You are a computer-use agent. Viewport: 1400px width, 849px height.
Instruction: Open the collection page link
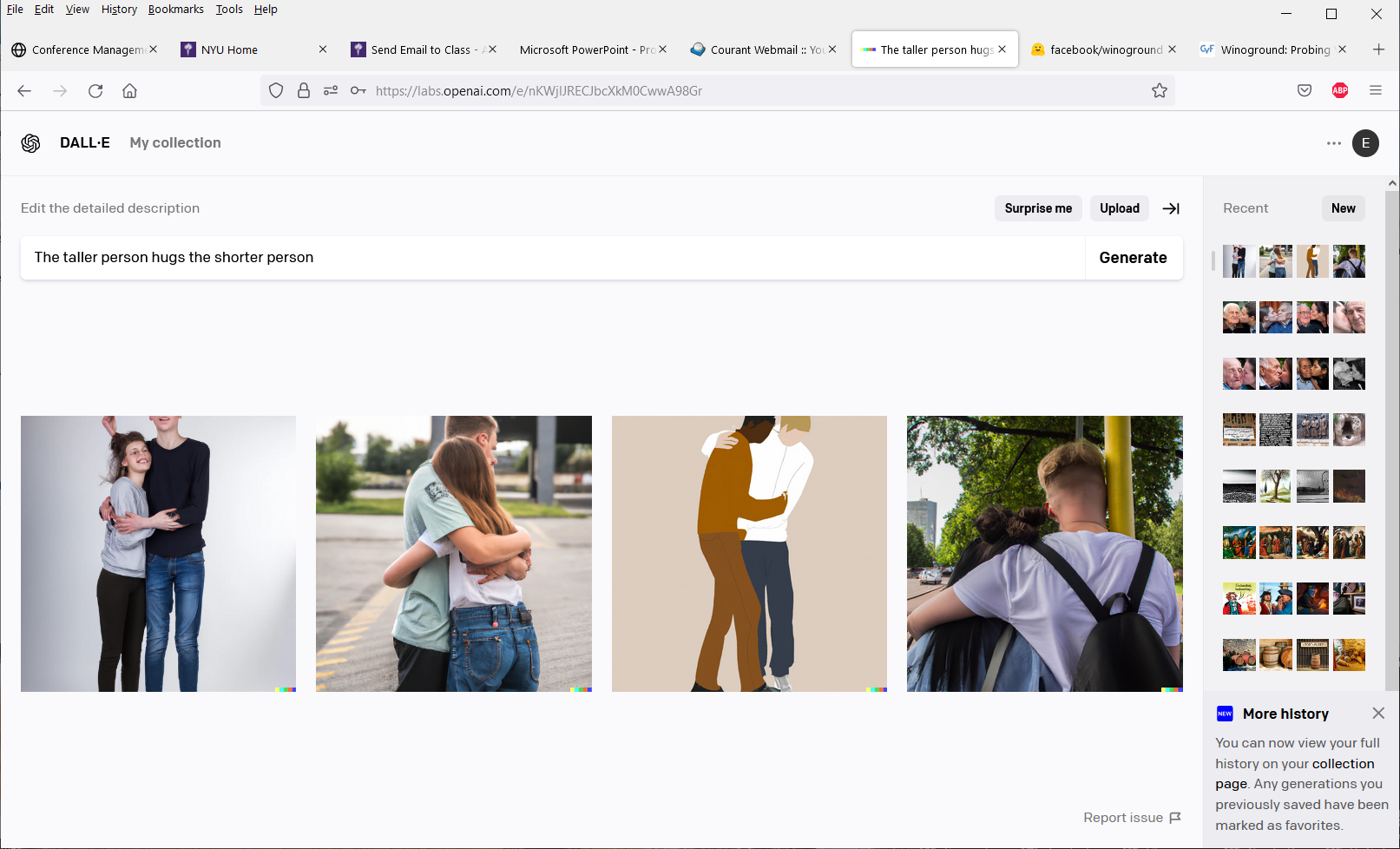click(x=1343, y=764)
